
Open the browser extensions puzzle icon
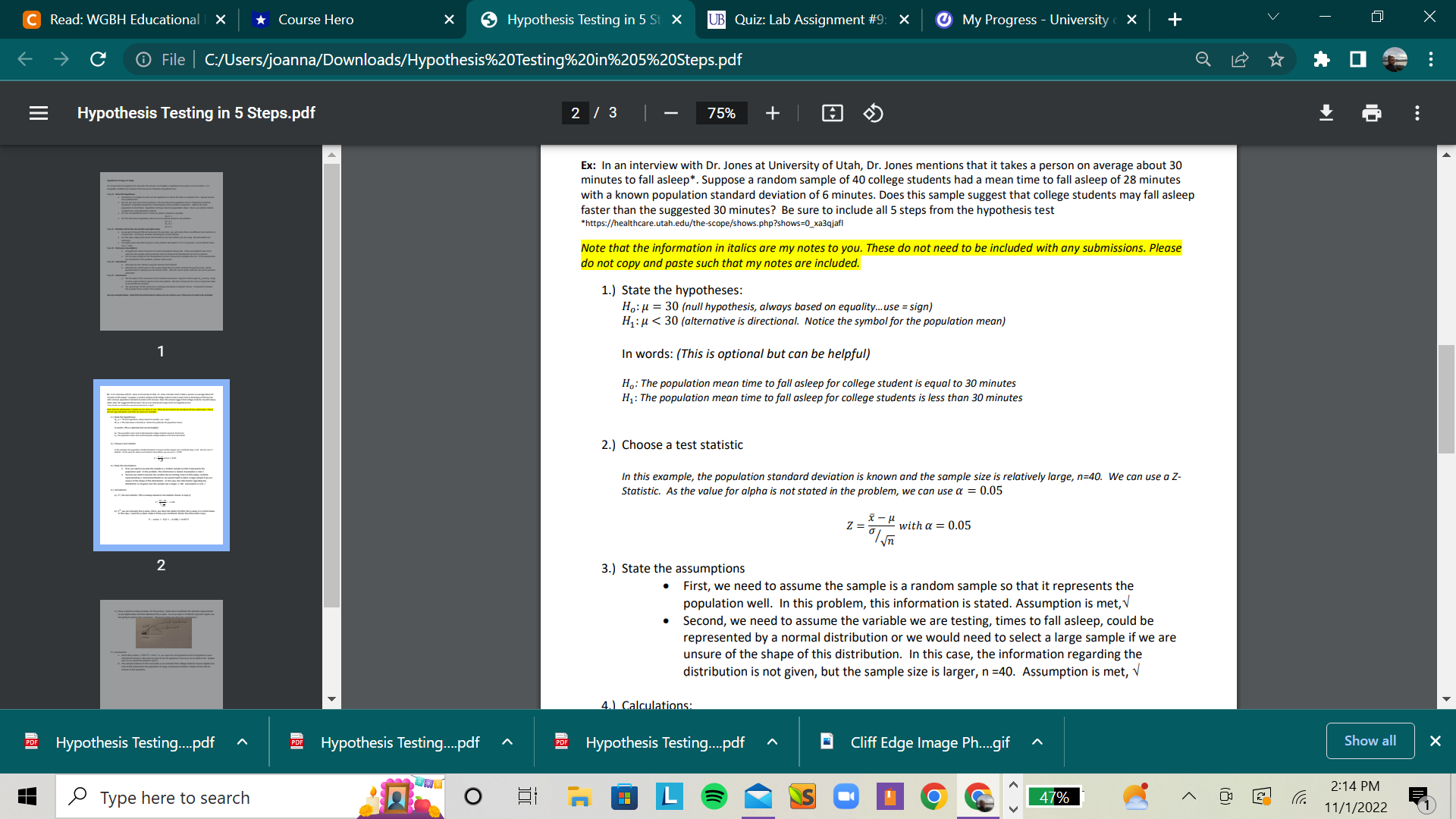pyautogui.click(x=1322, y=59)
